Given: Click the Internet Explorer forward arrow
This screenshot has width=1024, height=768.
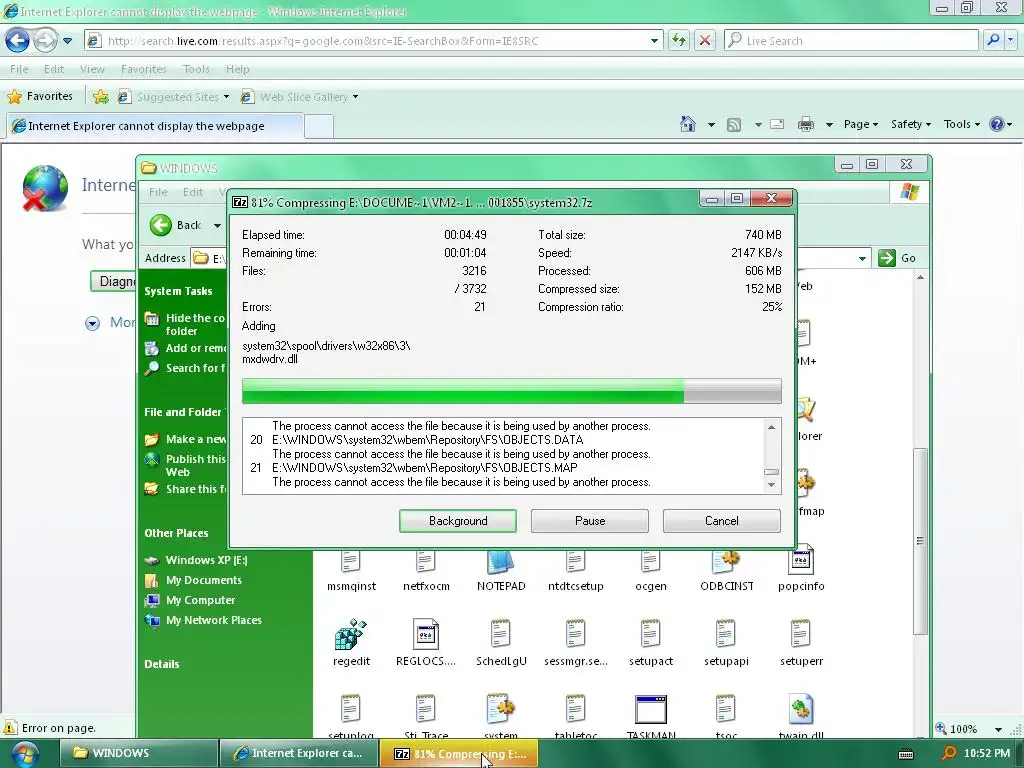Looking at the screenshot, I should tap(44, 40).
